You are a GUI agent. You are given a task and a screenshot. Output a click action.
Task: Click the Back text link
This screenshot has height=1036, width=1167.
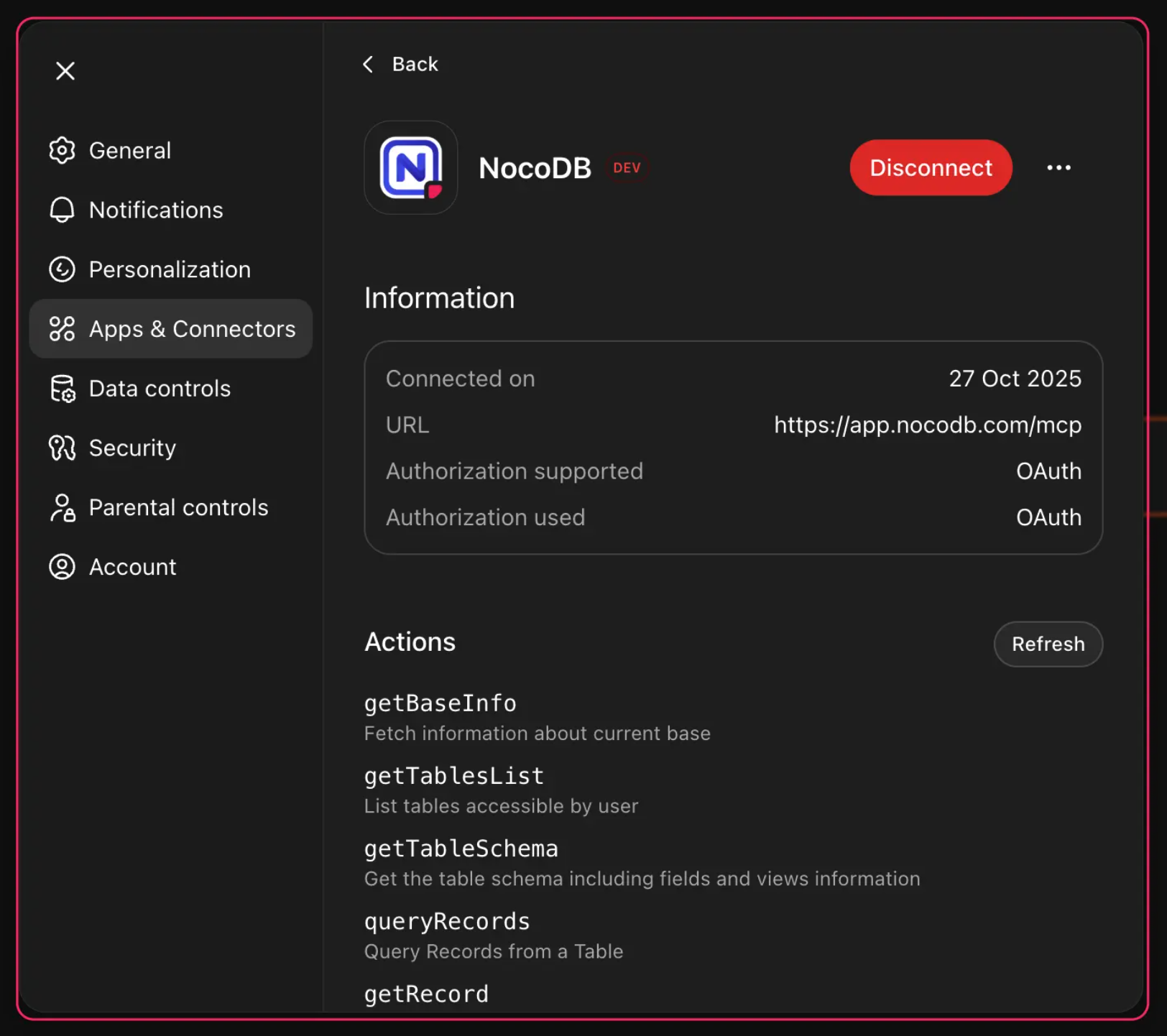point(415,64)
